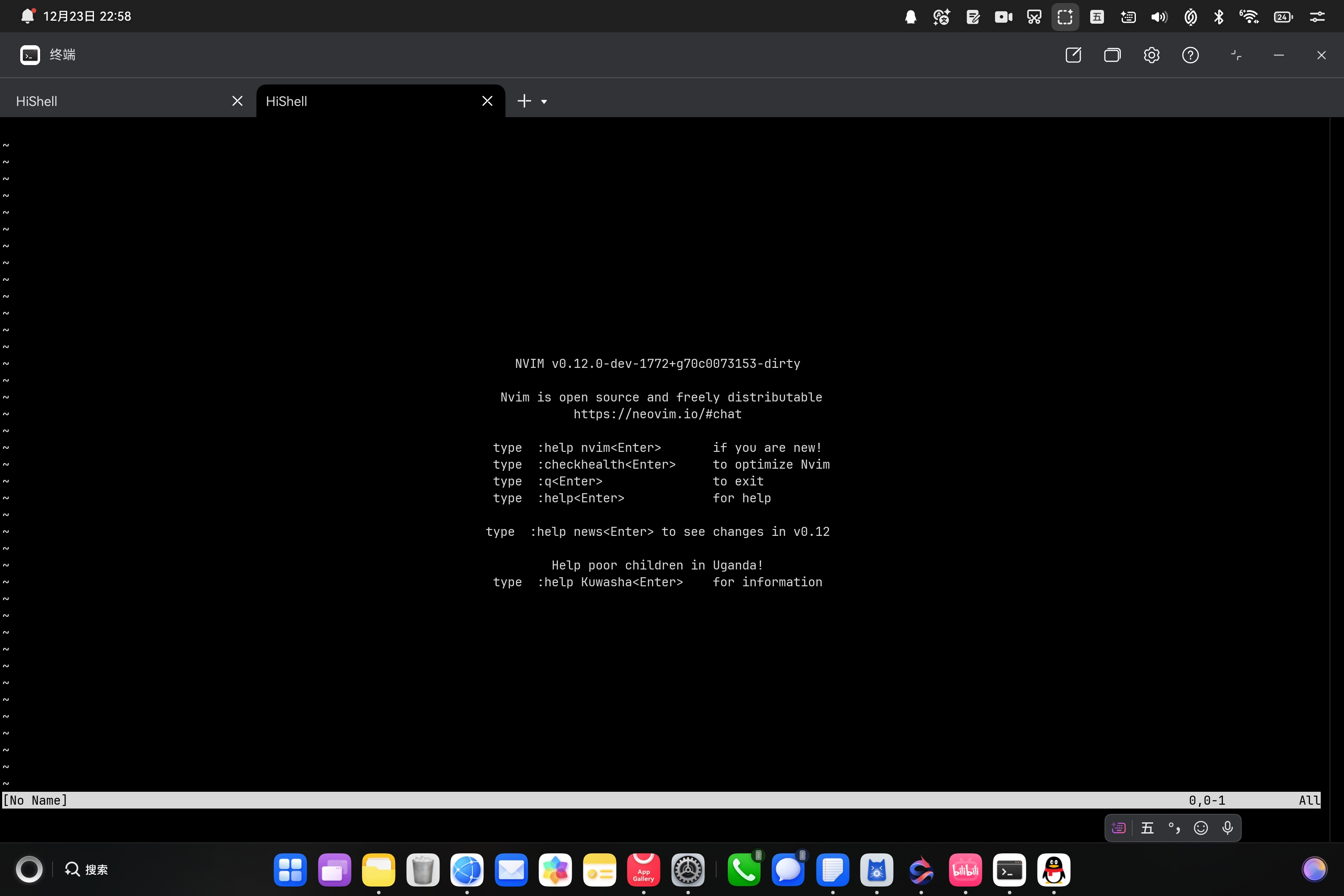Viewport: 1344px width, 896px height.
Task: Open control center sliders icon
Action: [x=1317, y=16]
